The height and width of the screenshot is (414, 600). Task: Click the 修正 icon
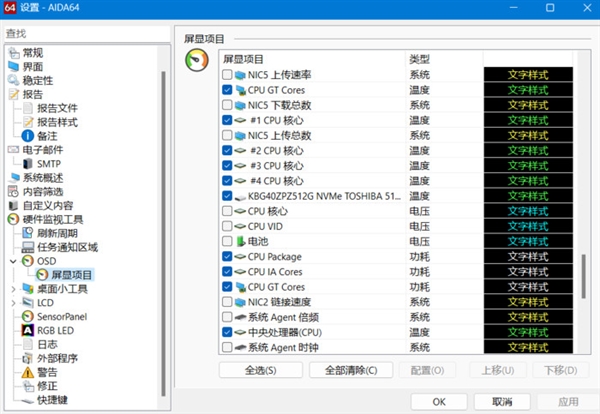(x=28, y=386)
